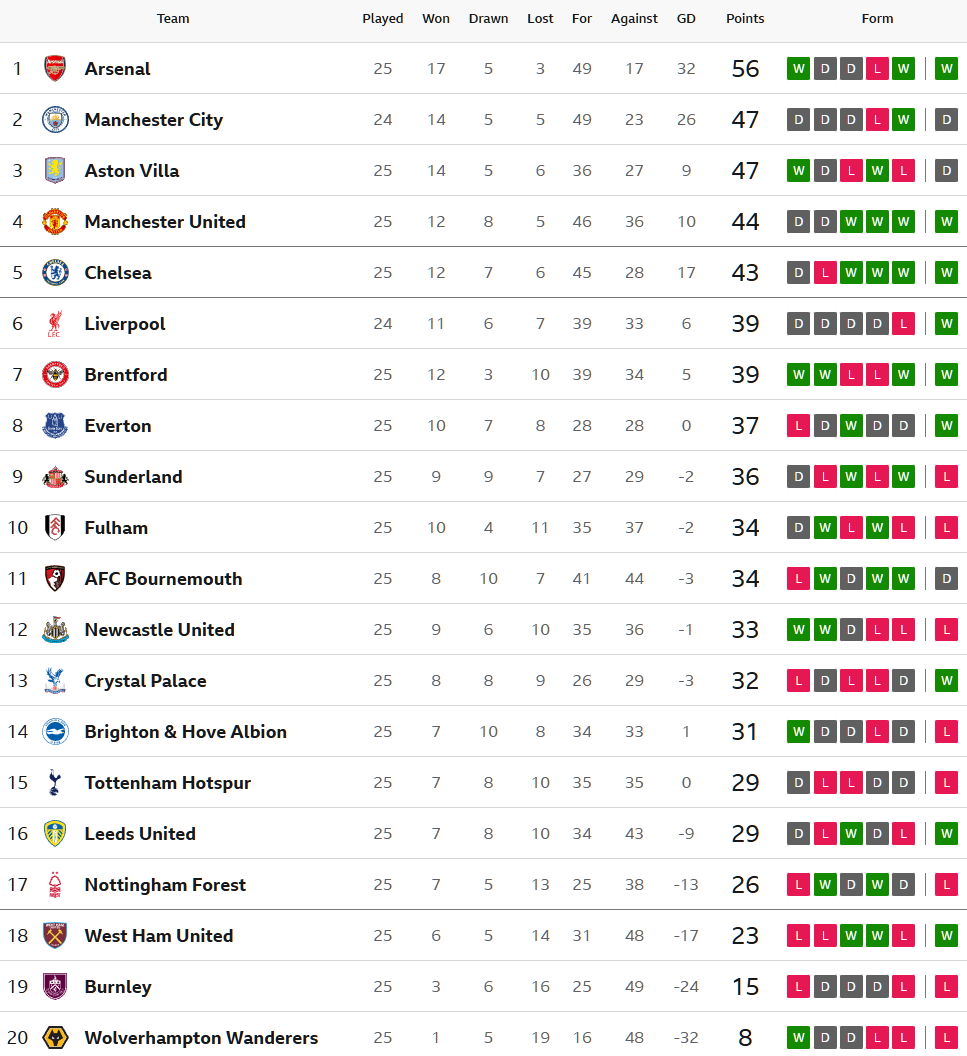Open the Nottingham Forest team page
This screenshot has width=967, height=1056.
point(165,885)
